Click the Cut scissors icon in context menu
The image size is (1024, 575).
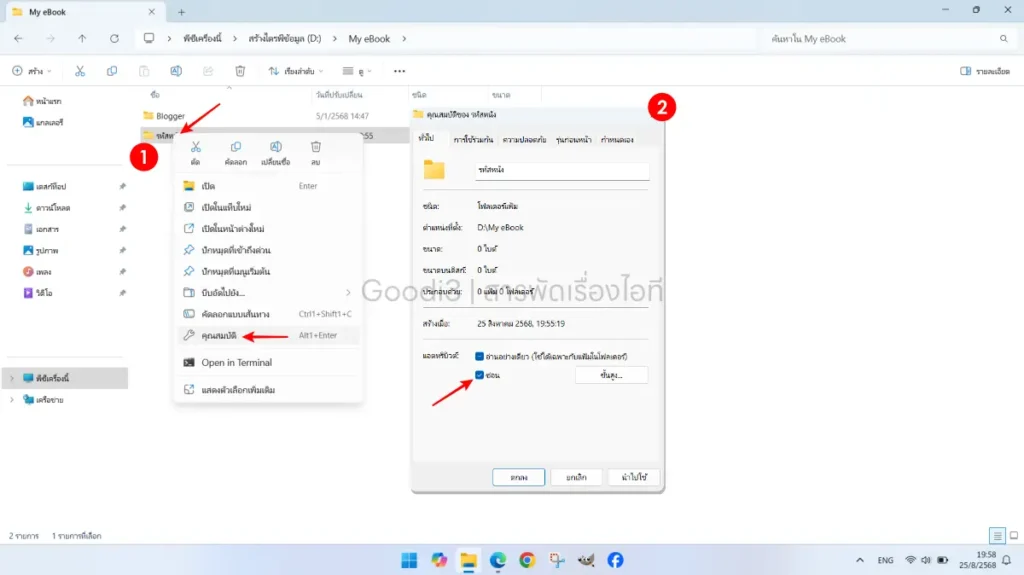click(x=195, y=148)
